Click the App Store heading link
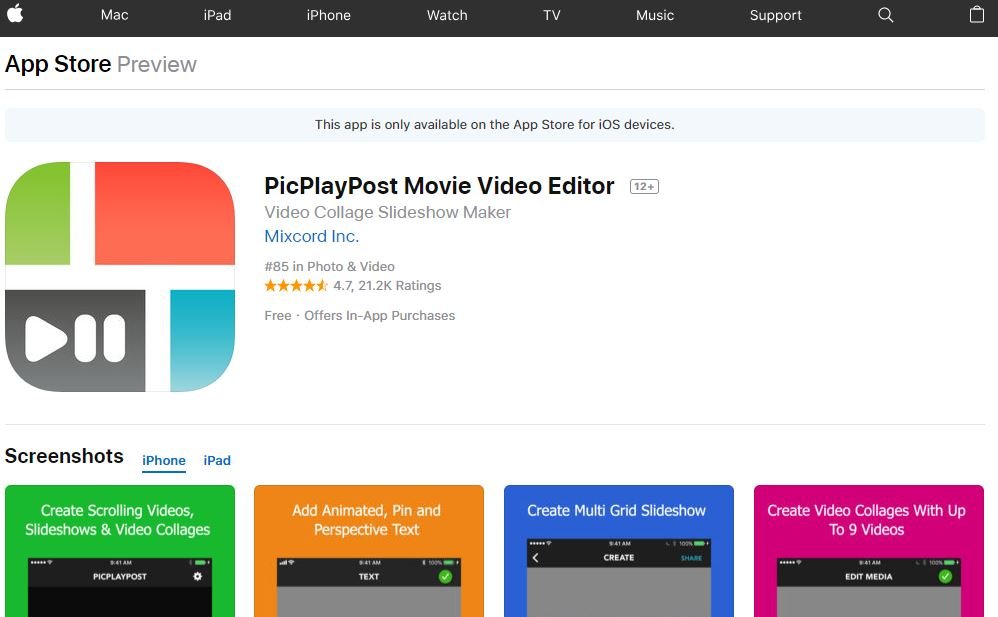 [x=58, y=64]
